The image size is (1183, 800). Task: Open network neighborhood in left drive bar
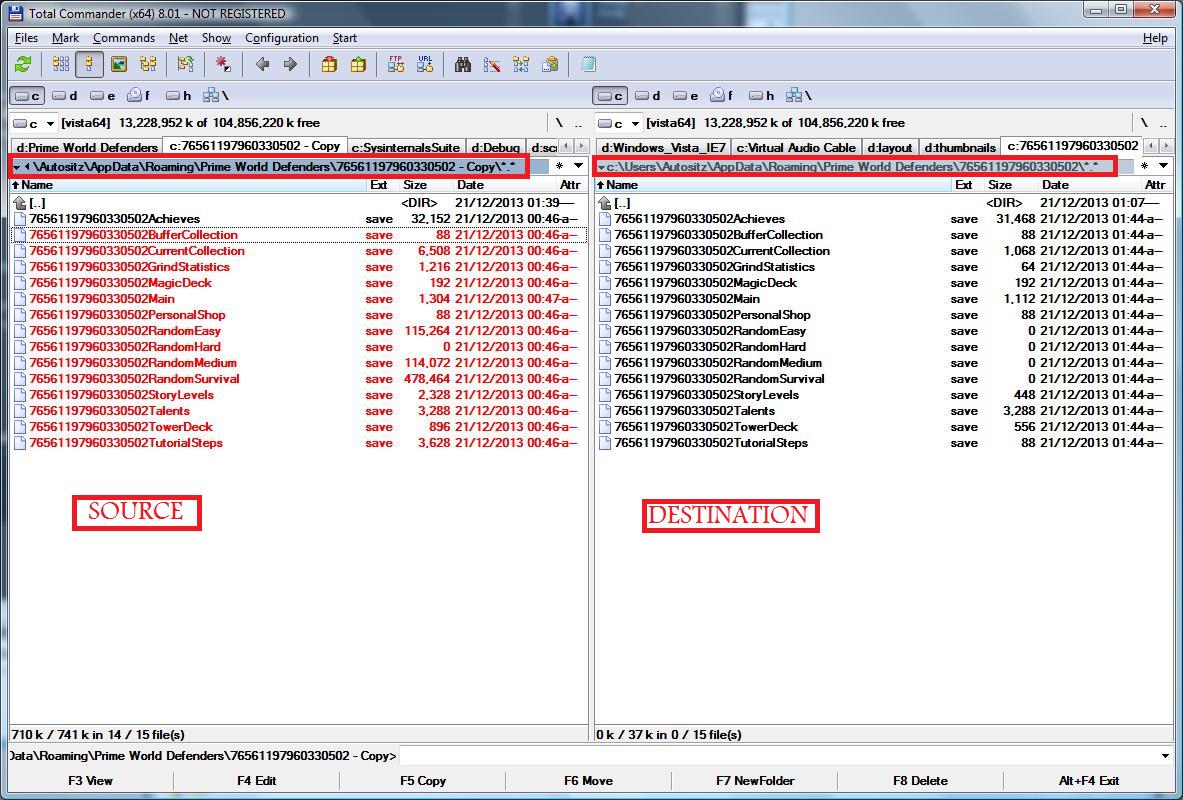(216, 96)
